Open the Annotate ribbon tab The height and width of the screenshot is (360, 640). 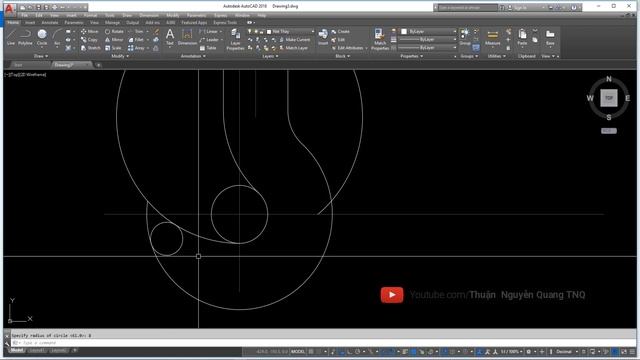[50, 22]
